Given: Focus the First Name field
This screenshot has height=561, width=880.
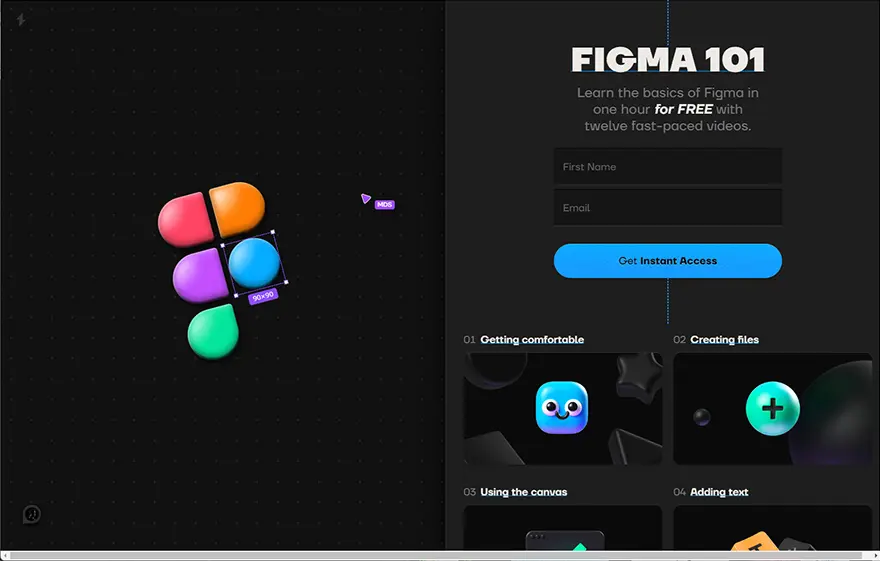Looking at the screenshot, I should pos(667,167).
